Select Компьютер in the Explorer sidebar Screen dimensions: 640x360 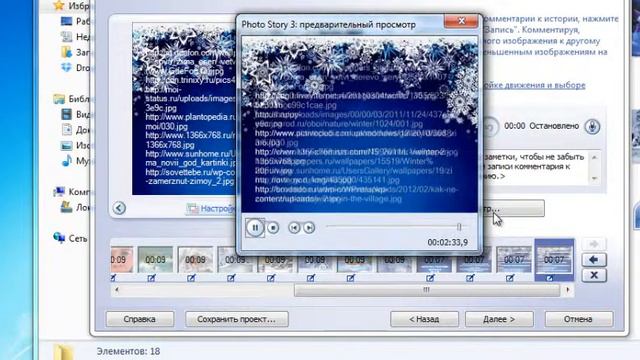(x=72, y=191)
